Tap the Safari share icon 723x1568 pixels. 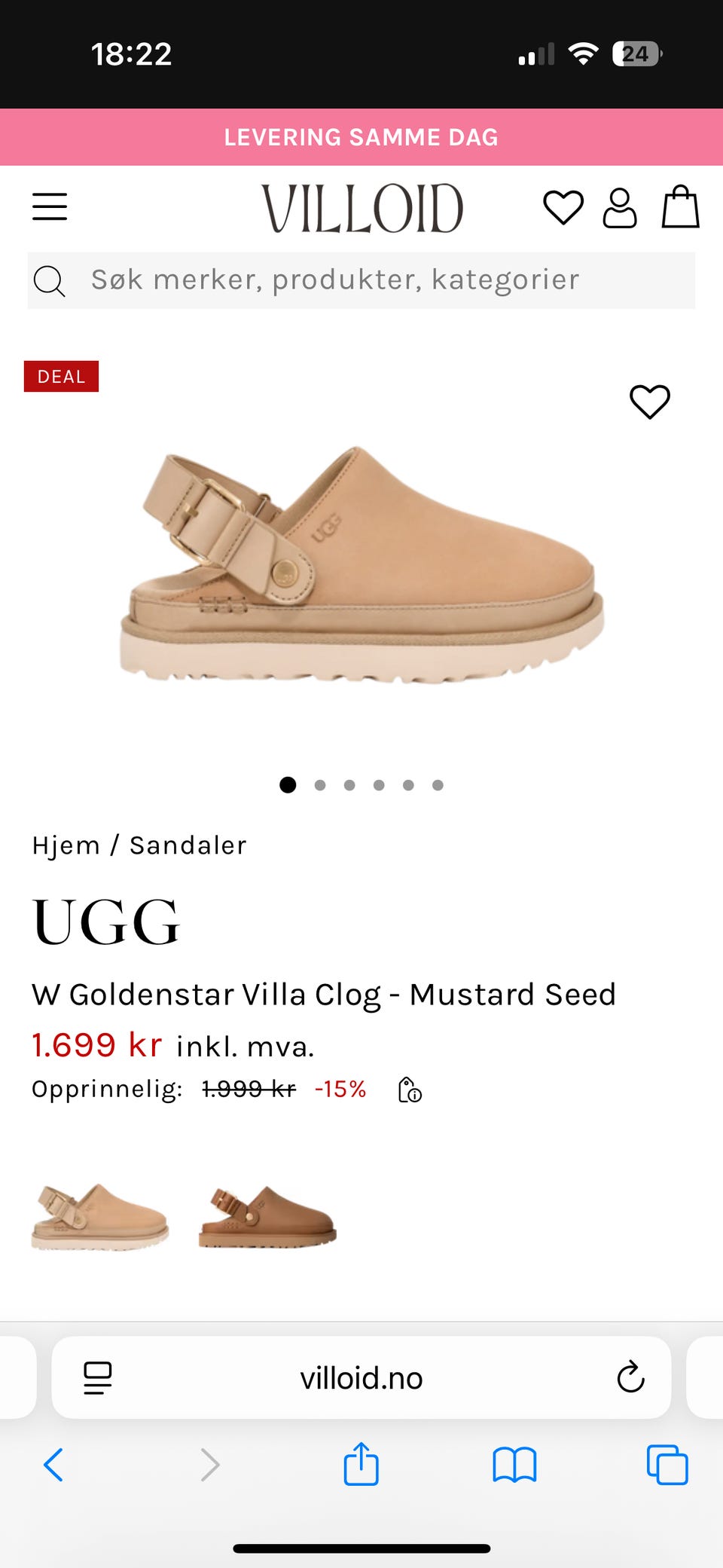coord(361,1464)
